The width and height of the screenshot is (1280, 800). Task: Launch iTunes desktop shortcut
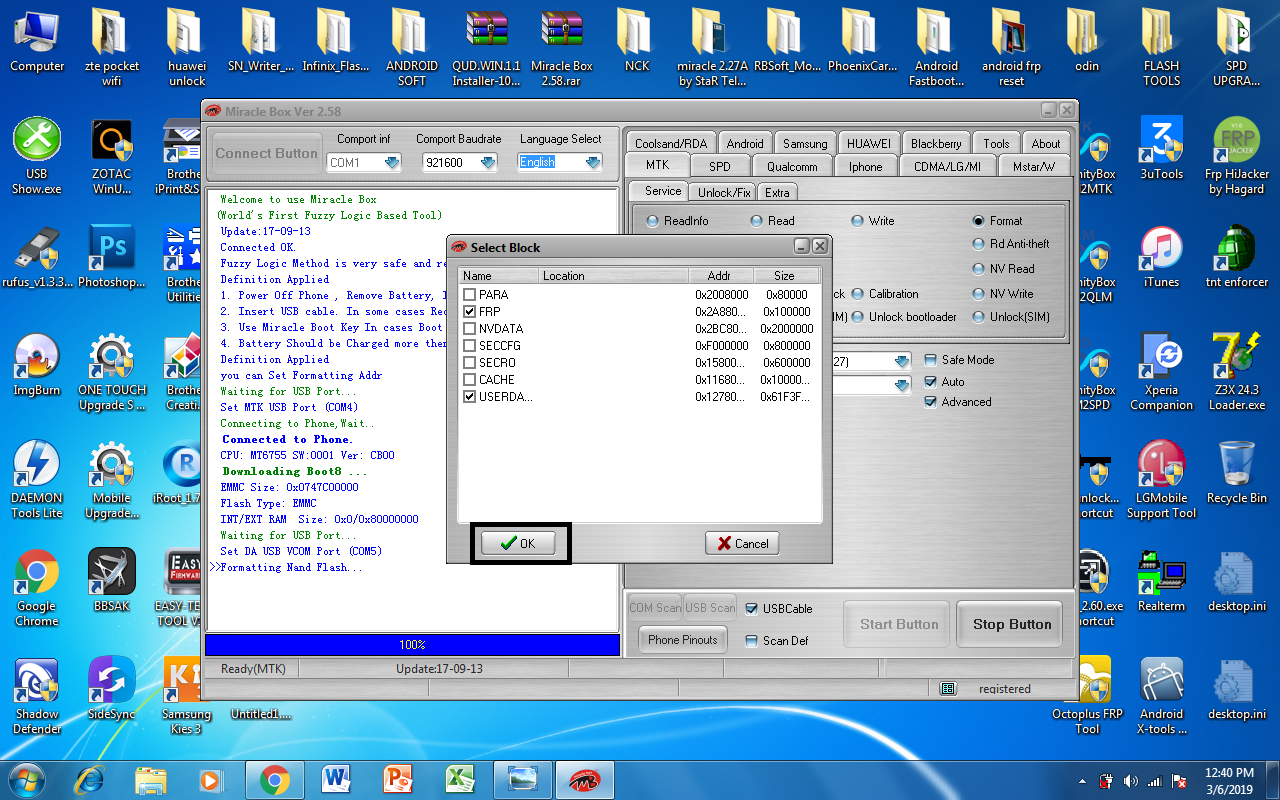pos(1161,257)
